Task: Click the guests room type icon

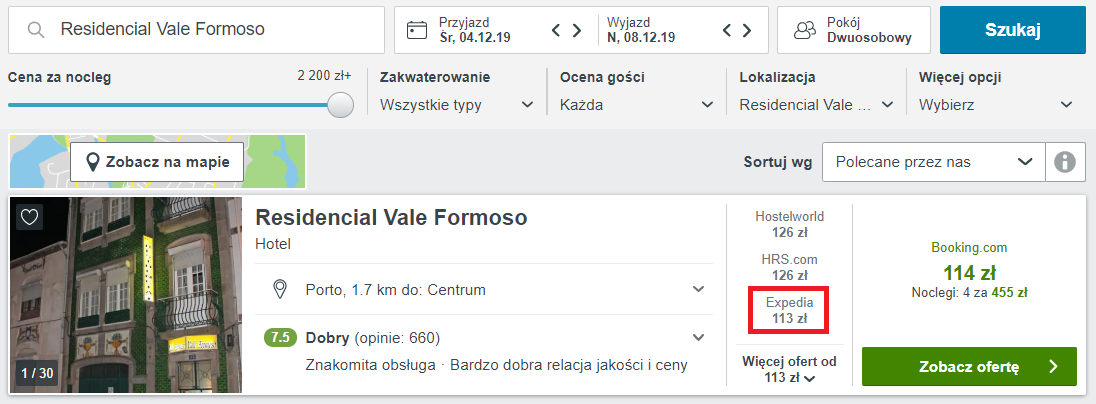Action: tap(805, 30)
